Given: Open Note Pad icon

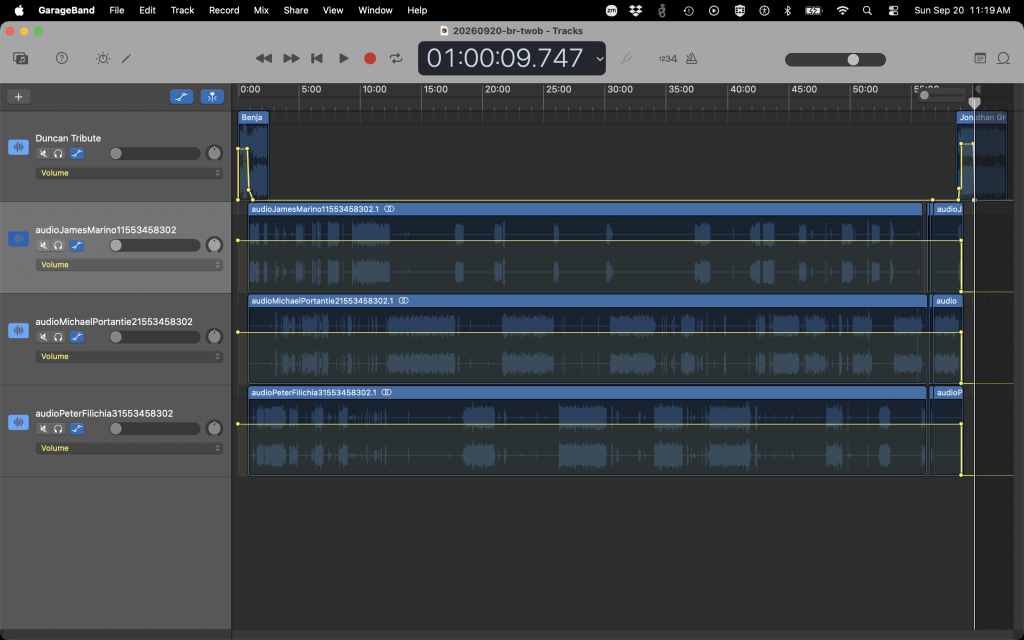Looking at the screenshot, I should tap(980, 58).
